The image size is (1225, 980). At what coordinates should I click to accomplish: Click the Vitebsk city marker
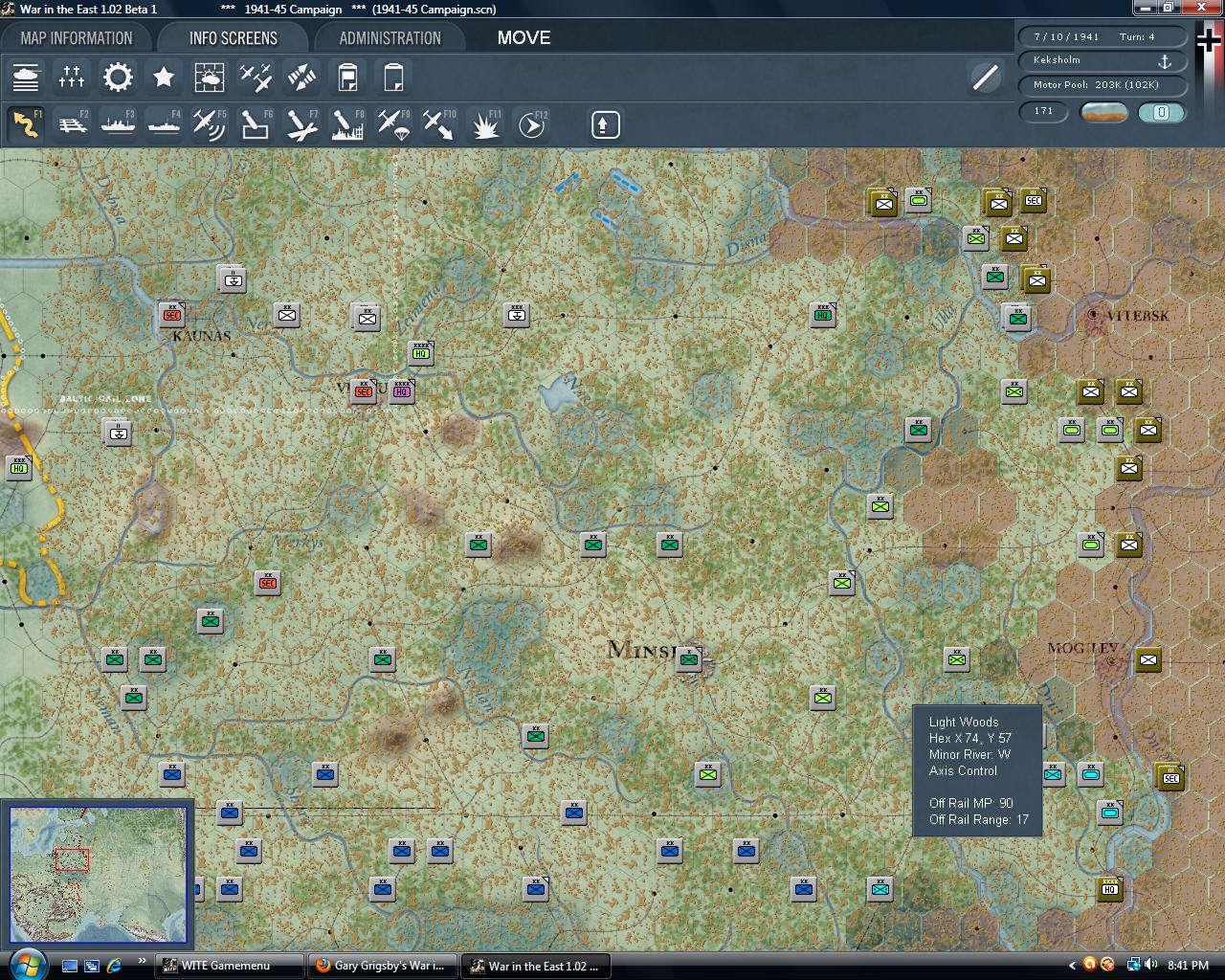point(1095,314)
